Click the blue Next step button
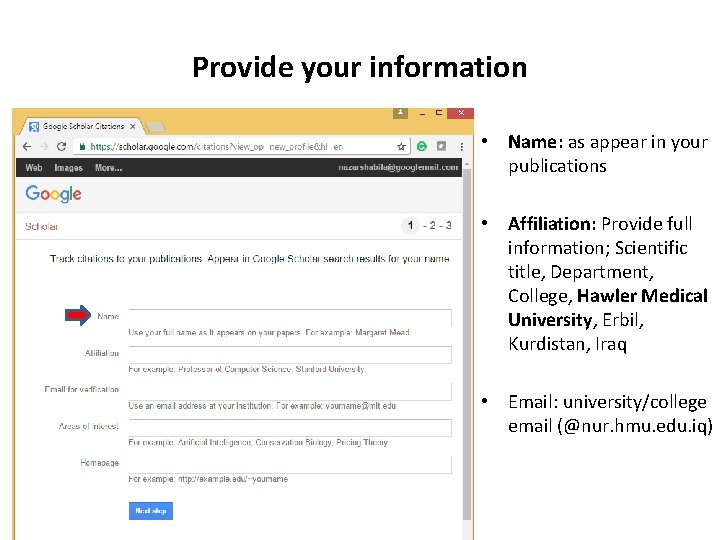Viewport: 720px width, 540px height. point(151,511)
